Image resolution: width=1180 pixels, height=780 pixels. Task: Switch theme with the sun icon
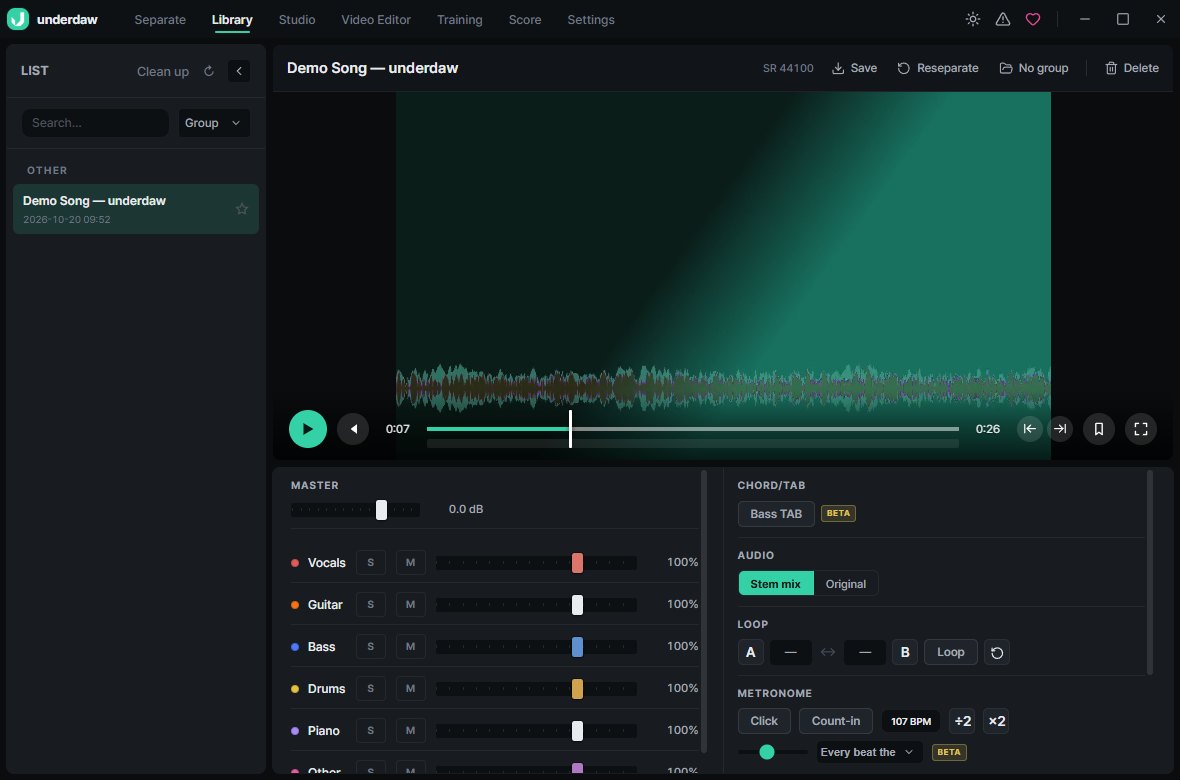(973, 20)
